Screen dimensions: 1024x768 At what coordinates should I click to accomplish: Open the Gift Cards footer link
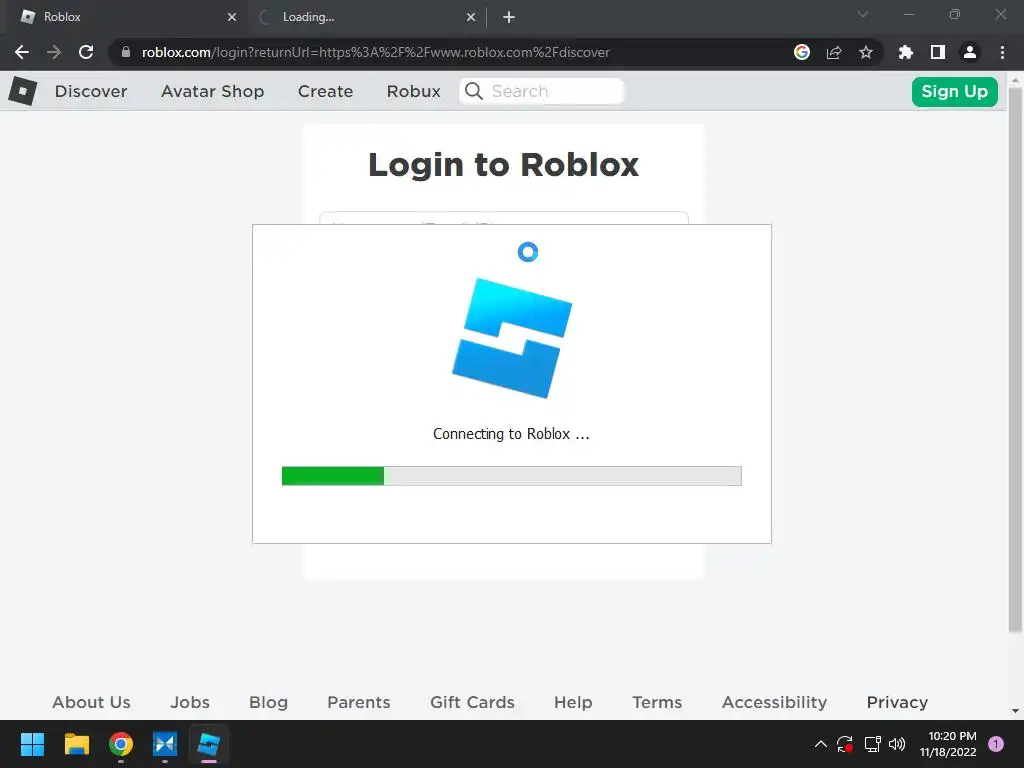coord(472,702)
